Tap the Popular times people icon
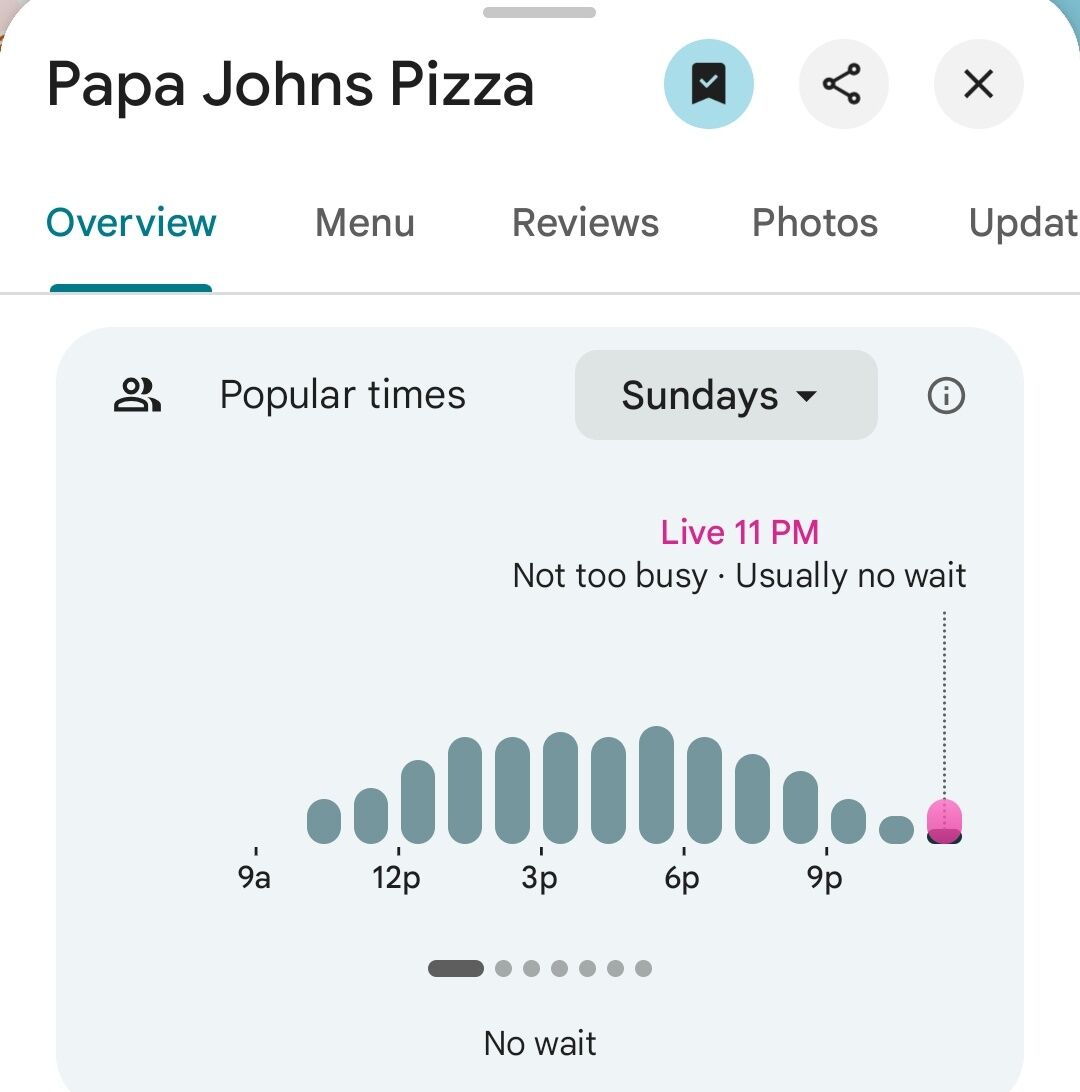Viewport: 1080px width, 1092px height. click(x=137, y=396)
